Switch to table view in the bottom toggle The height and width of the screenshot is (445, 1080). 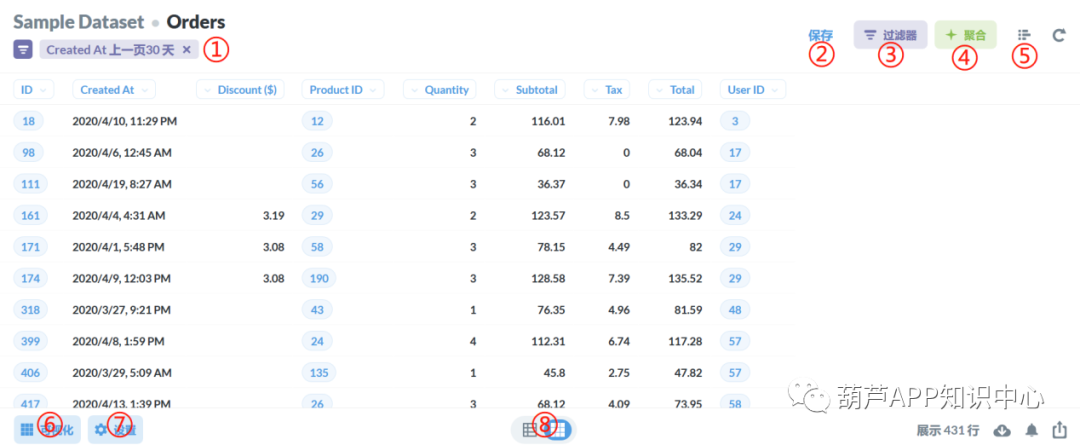[529, 430]
